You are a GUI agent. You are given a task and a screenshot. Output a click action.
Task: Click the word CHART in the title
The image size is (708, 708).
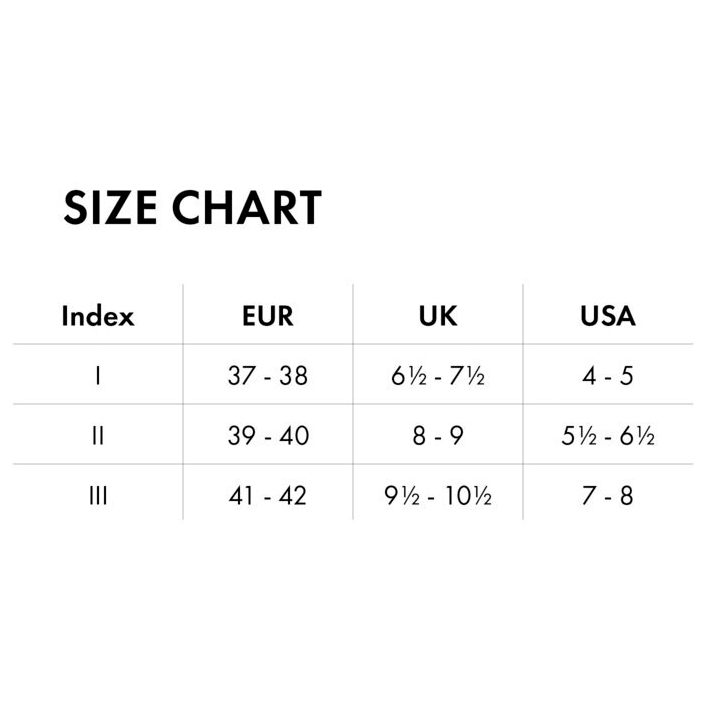point(246,207)
